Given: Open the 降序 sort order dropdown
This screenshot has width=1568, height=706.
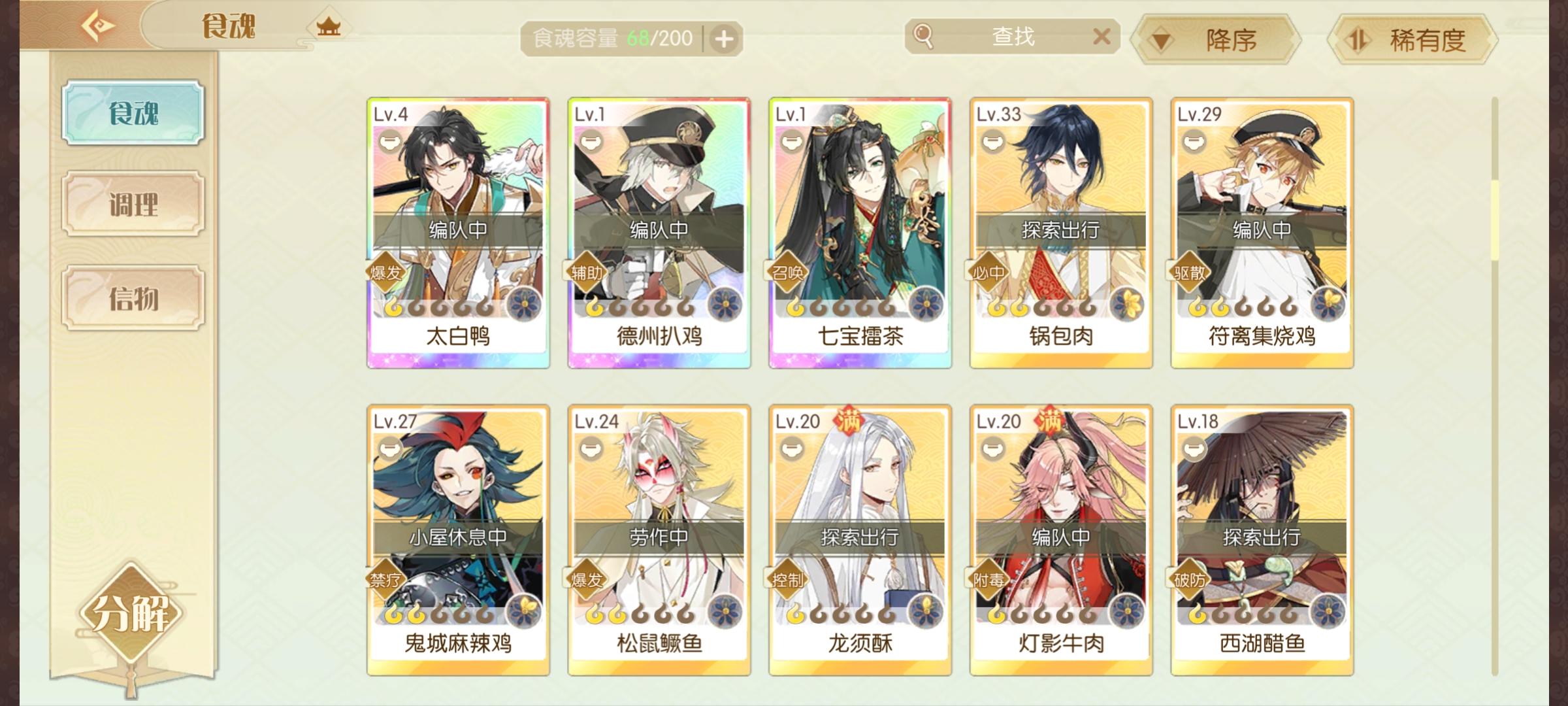Looking at the screenshot, I should pyautogui.click(x=1217, y=40).
